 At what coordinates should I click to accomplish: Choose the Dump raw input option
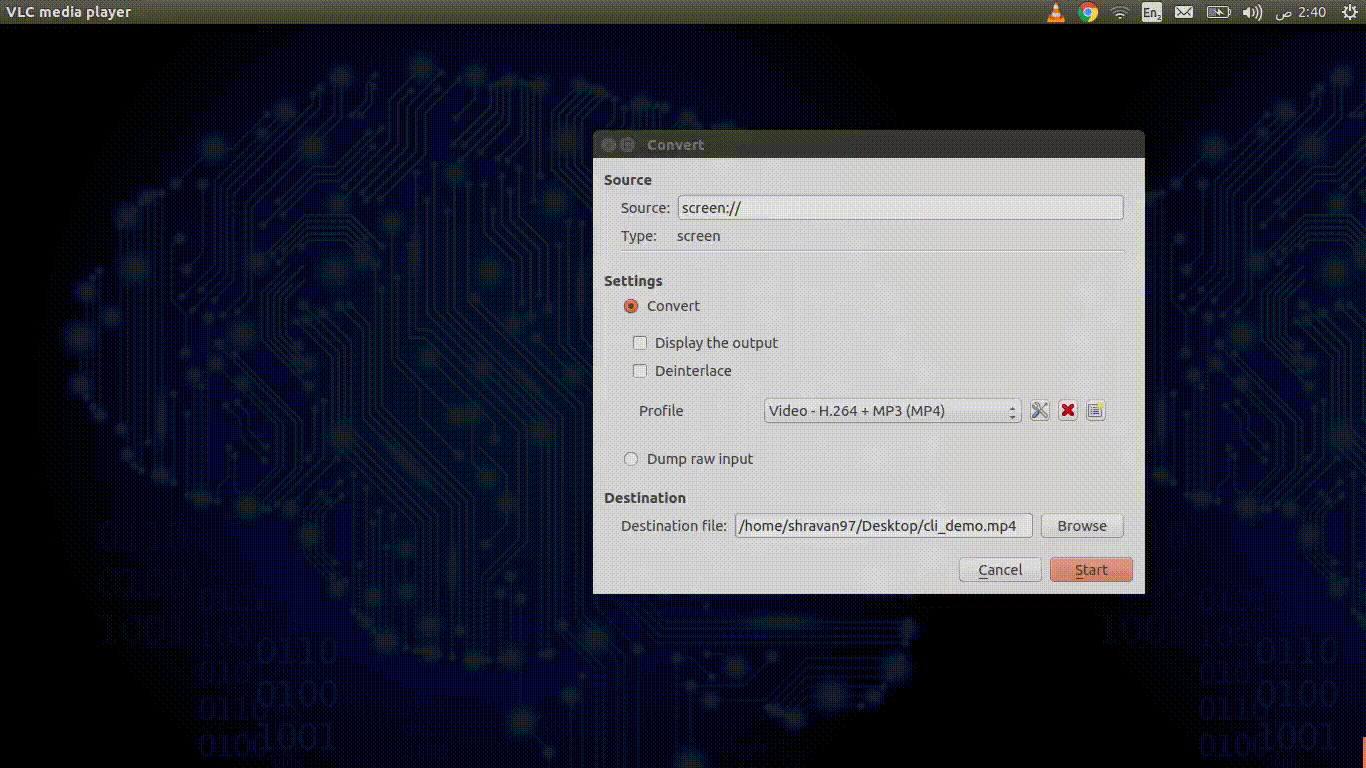pyautogui.click(x=631, y=459)
